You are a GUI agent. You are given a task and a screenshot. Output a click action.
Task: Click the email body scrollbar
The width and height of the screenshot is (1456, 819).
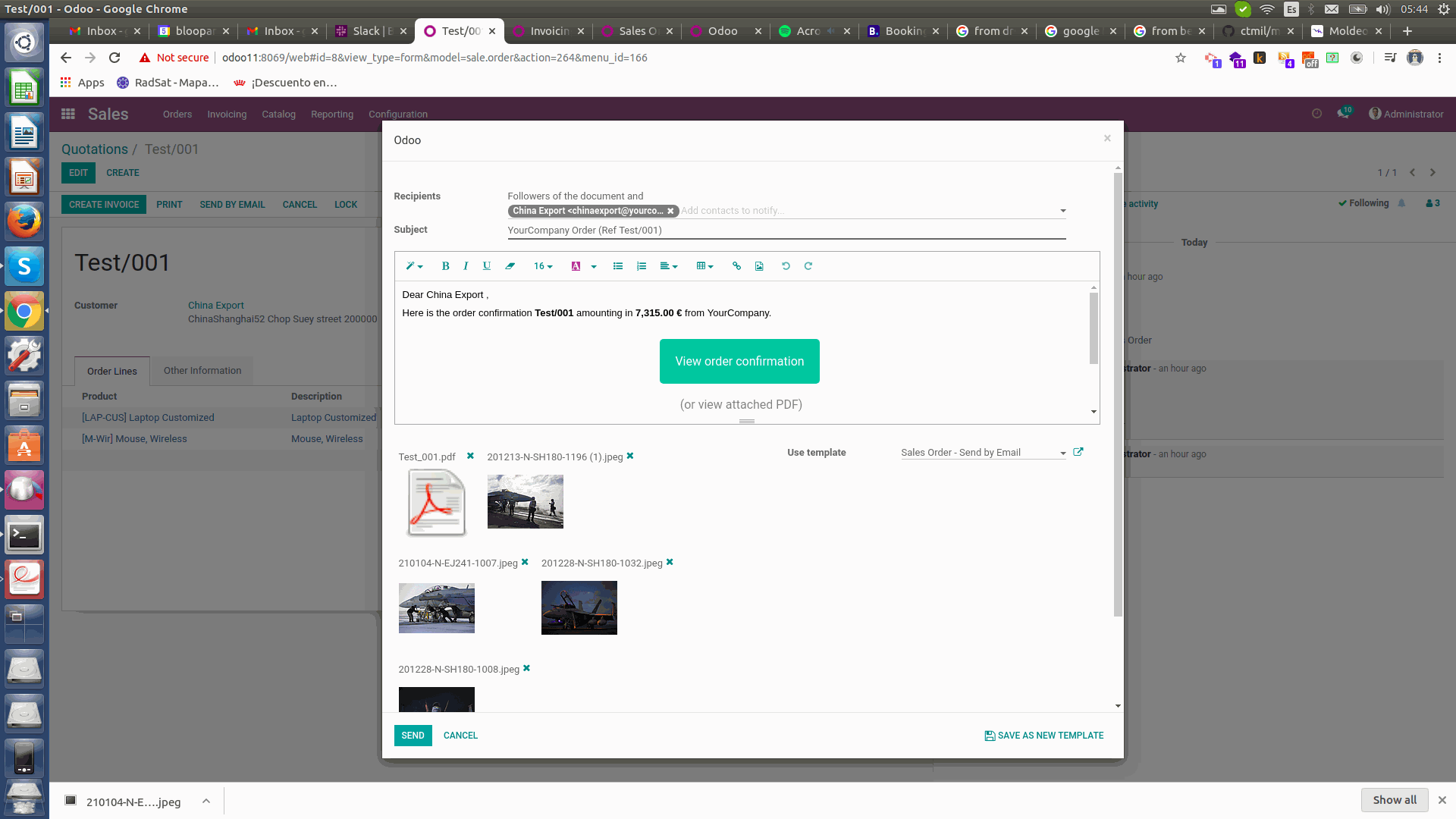(x=1094, y=328)
